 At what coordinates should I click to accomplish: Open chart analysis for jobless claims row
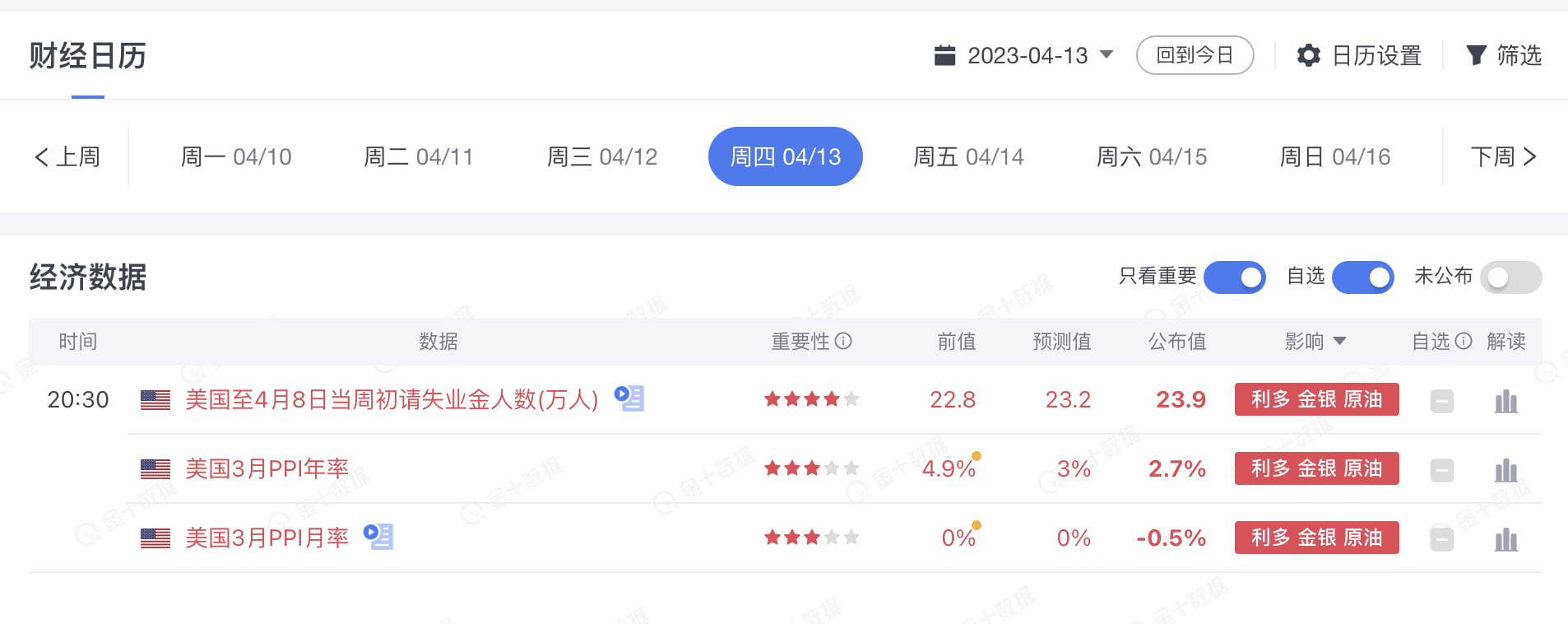point(1505,401)
